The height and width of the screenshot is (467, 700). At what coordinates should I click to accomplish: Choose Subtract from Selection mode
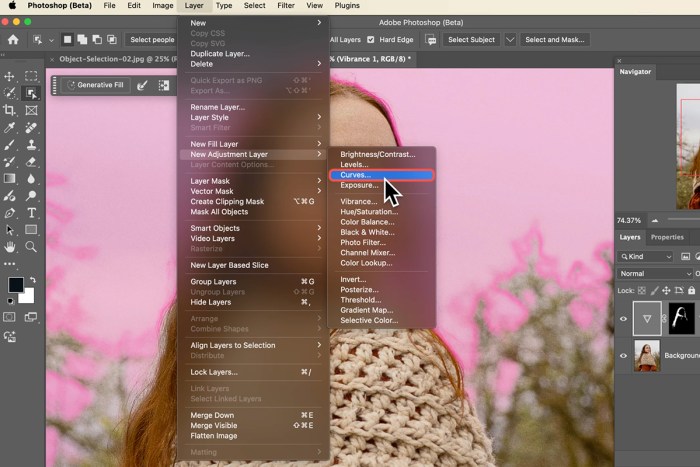(x=97, y=40)
